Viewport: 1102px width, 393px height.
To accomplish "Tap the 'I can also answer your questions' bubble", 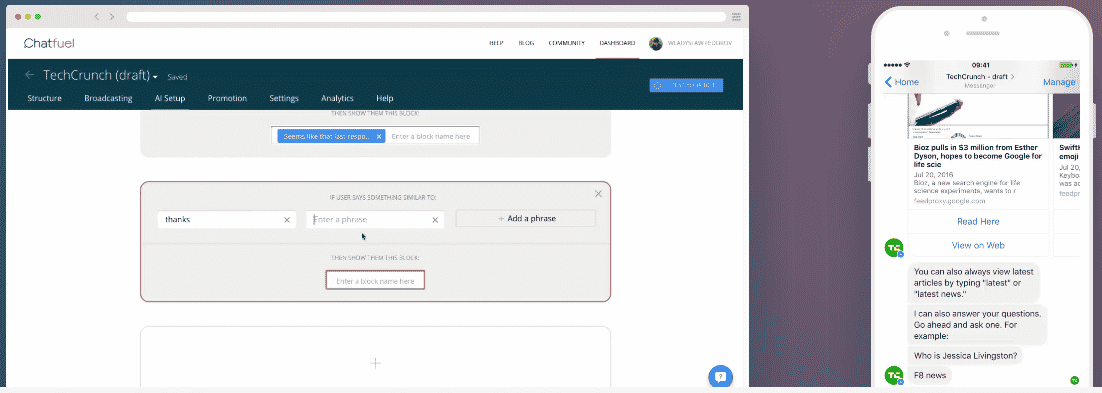I will [x=978, y=324].
